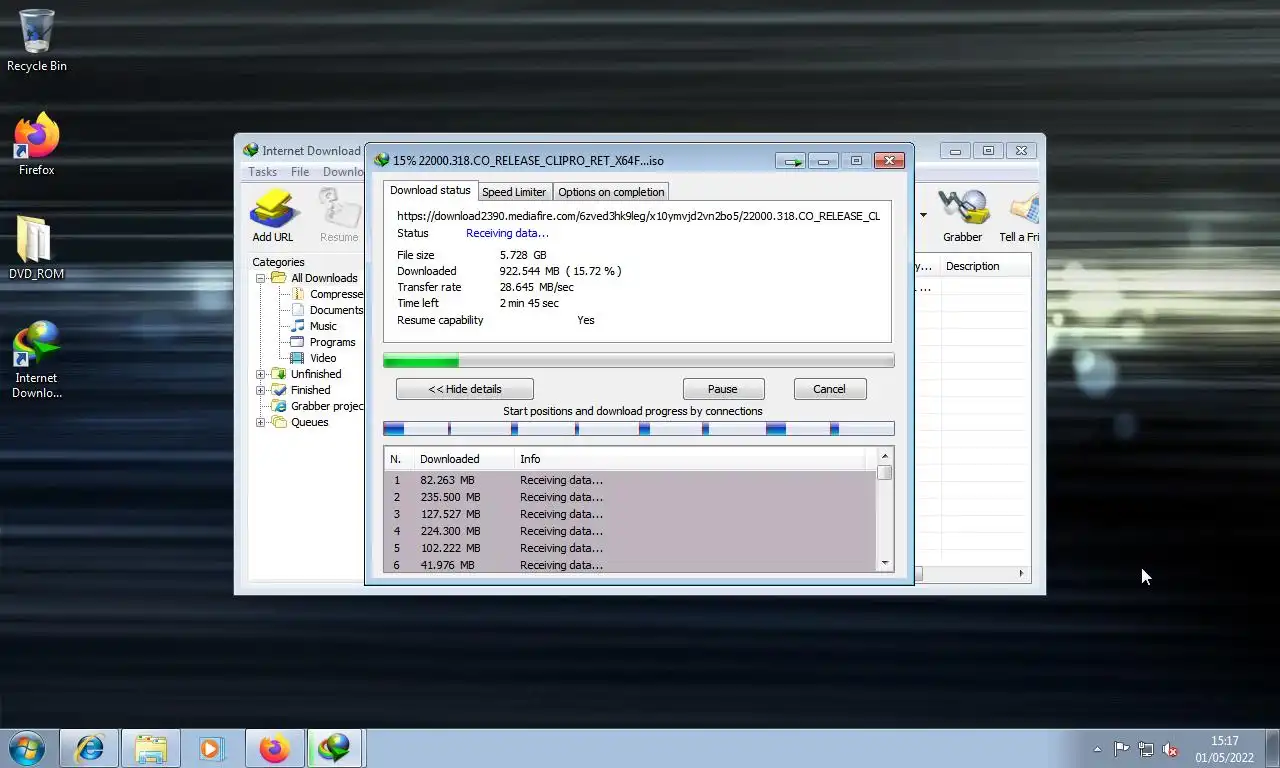Collapse the All Downloads tree node
1280x768 pixels.
pos(261,278)
